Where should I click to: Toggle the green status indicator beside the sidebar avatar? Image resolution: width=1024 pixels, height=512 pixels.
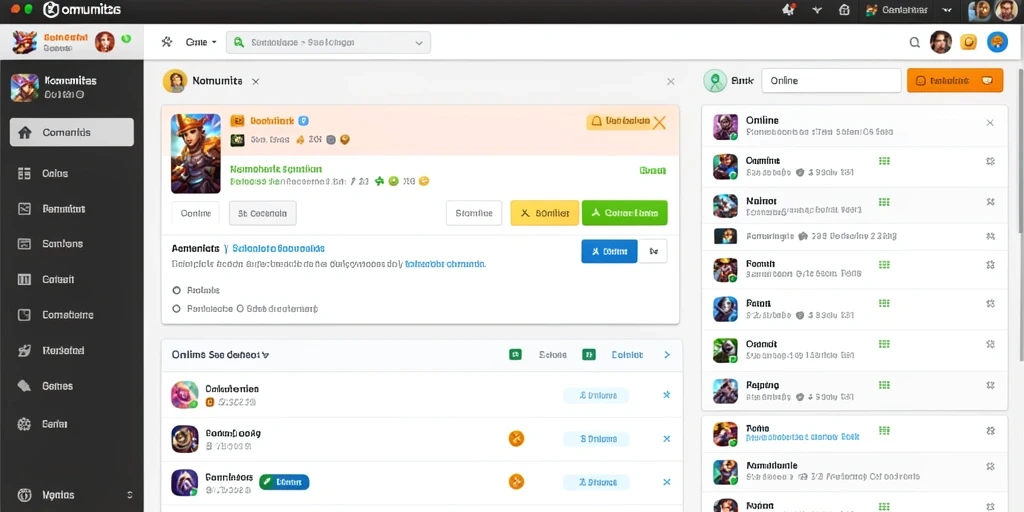126,39
